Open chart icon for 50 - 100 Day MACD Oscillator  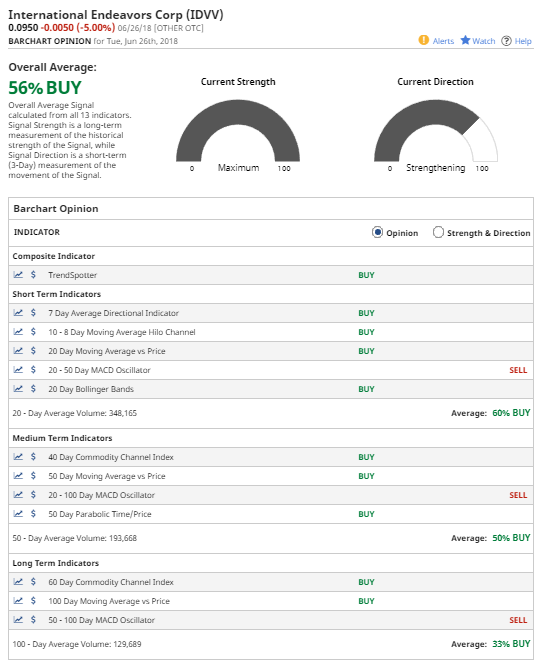click(18, 620)
